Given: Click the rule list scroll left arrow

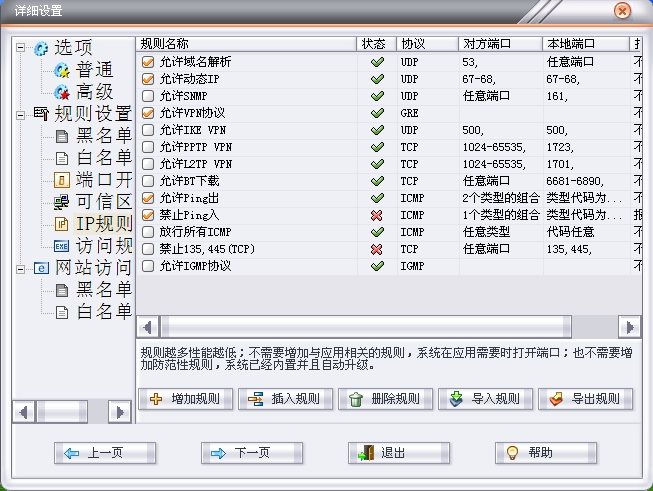Looking at the screenshot, I should tap(148, 327).
